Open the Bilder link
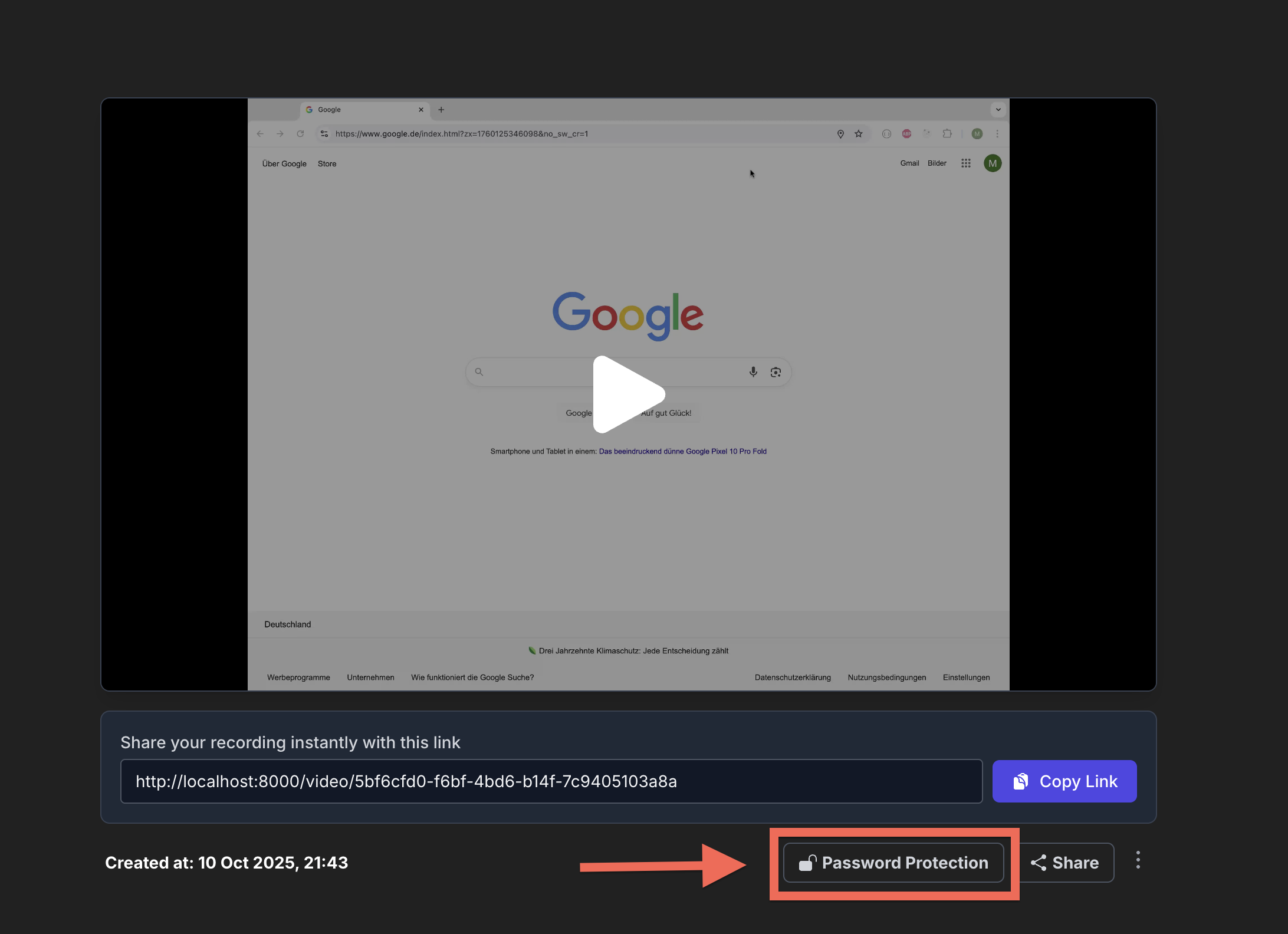Image resolution: width=1288 pixels, height=934 pixels. pos(937,163)
